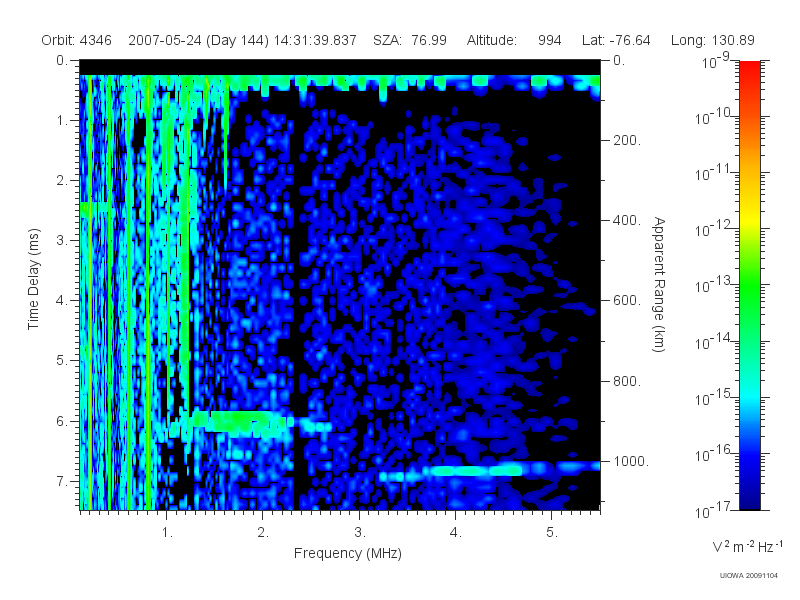Viewport: 800px width, 600px height.
Task: Click the 3. time delay tick label
Action: click(x=61, y=240)
